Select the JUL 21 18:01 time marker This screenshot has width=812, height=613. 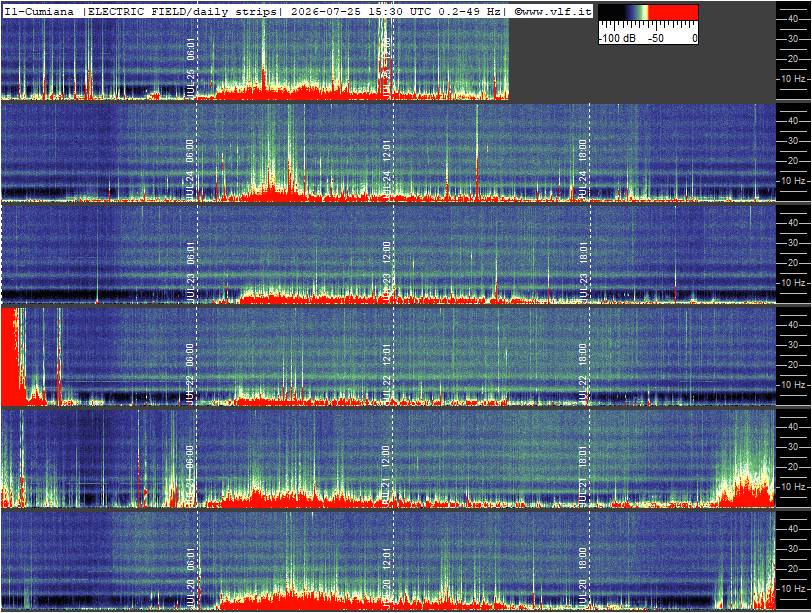pyautogui.click(x=583, y=475)
